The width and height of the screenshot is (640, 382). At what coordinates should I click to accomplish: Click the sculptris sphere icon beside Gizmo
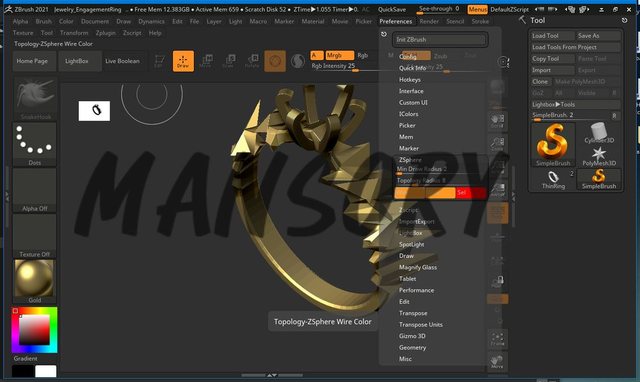[298, 61]
